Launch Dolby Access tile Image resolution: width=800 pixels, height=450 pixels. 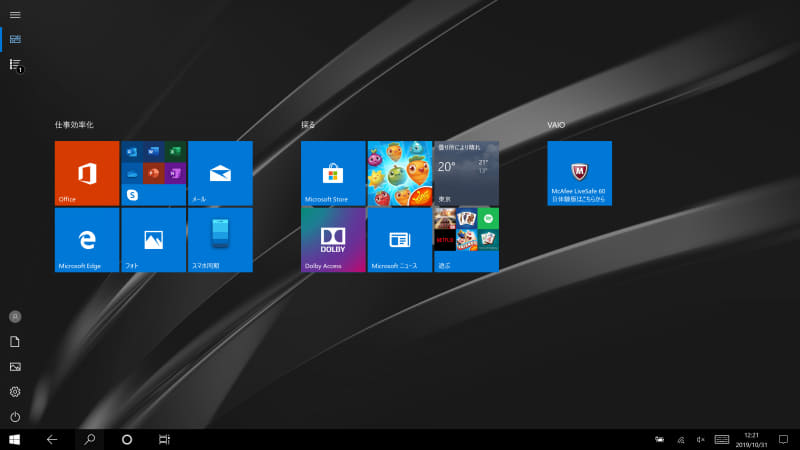click(333, 240)
